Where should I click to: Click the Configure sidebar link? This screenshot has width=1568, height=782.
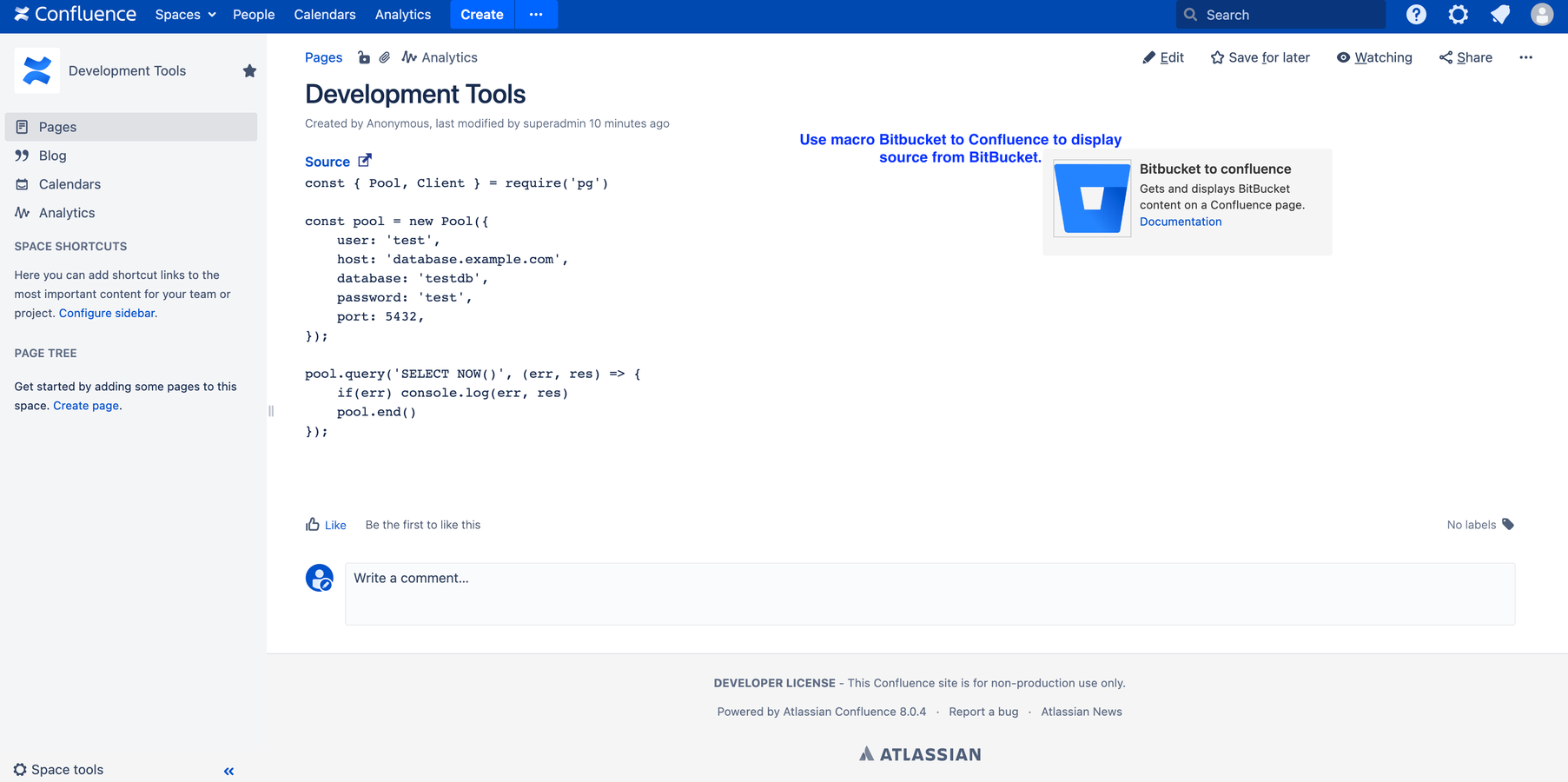(x=107, y=313)
